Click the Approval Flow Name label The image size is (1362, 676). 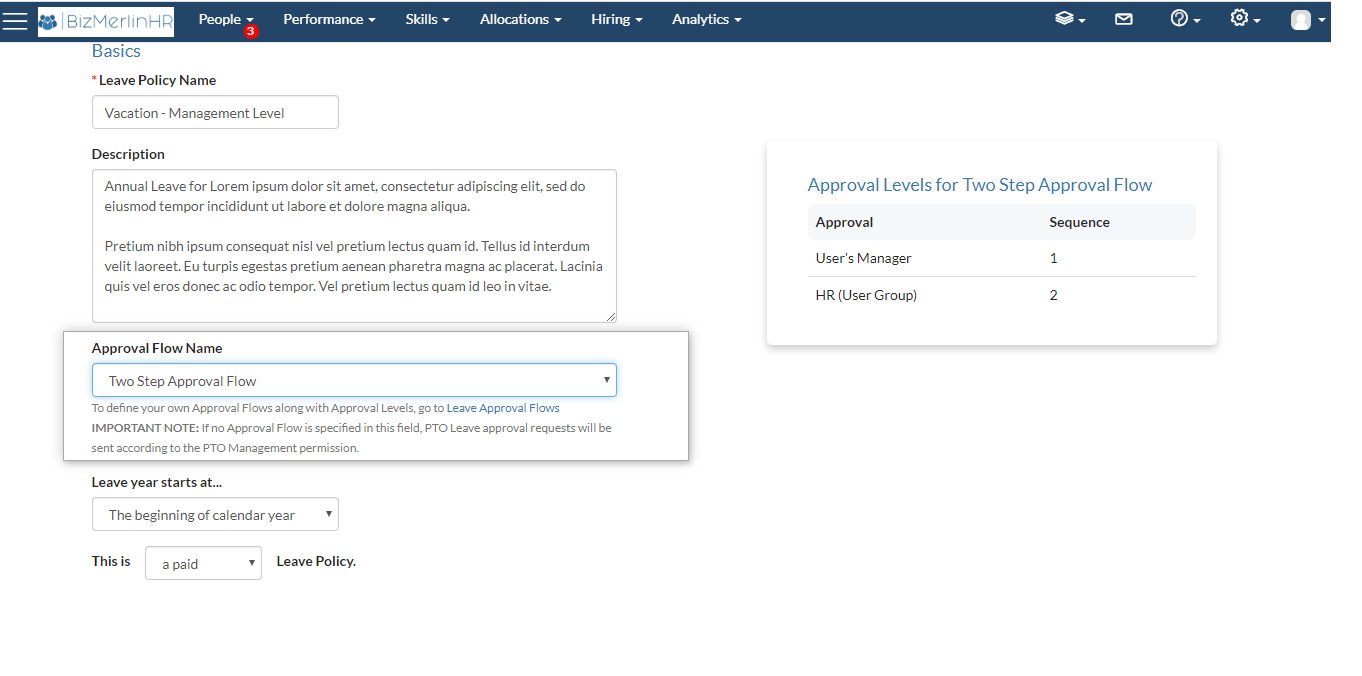tap(157, 348)
